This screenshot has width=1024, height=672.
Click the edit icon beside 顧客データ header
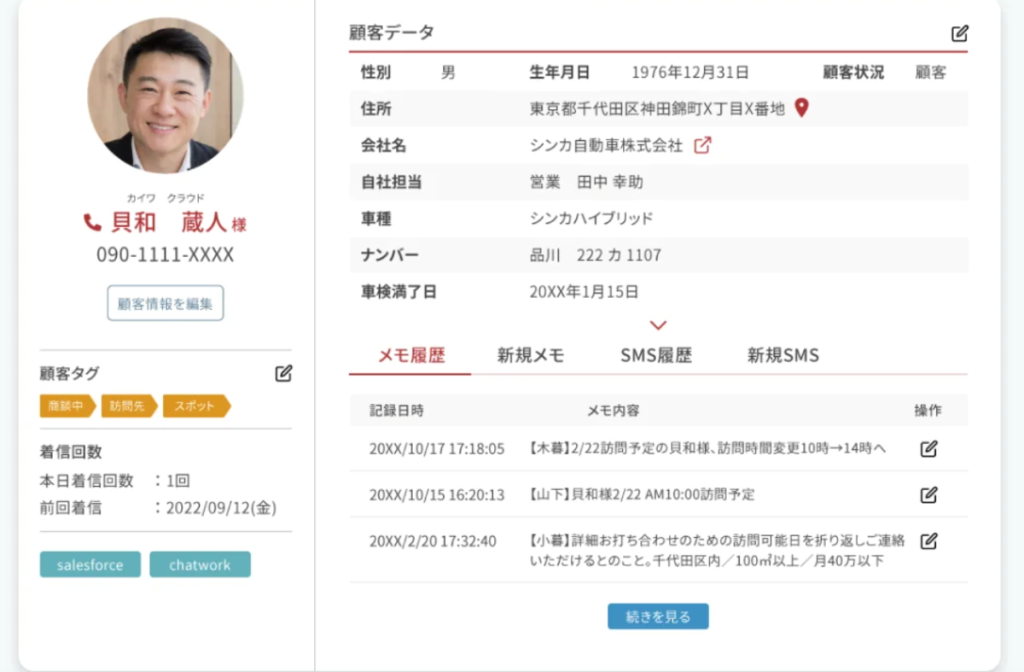click(959, 33)
